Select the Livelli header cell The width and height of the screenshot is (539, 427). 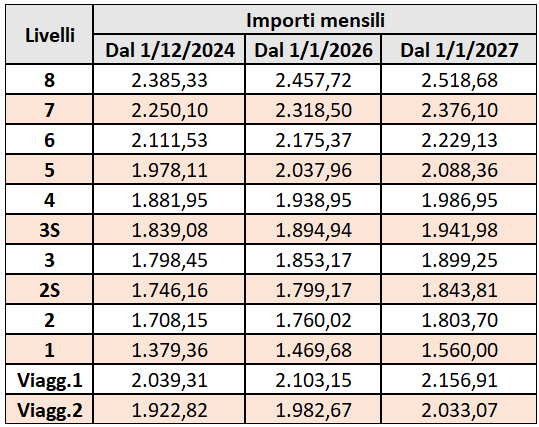(50, 34)
